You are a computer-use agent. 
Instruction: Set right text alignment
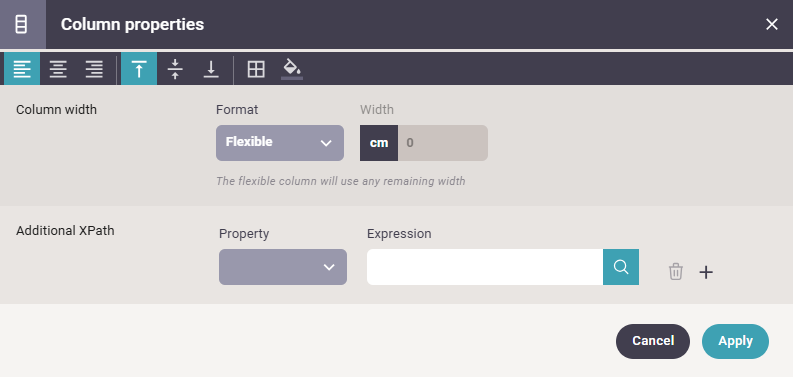pos(94,69)
